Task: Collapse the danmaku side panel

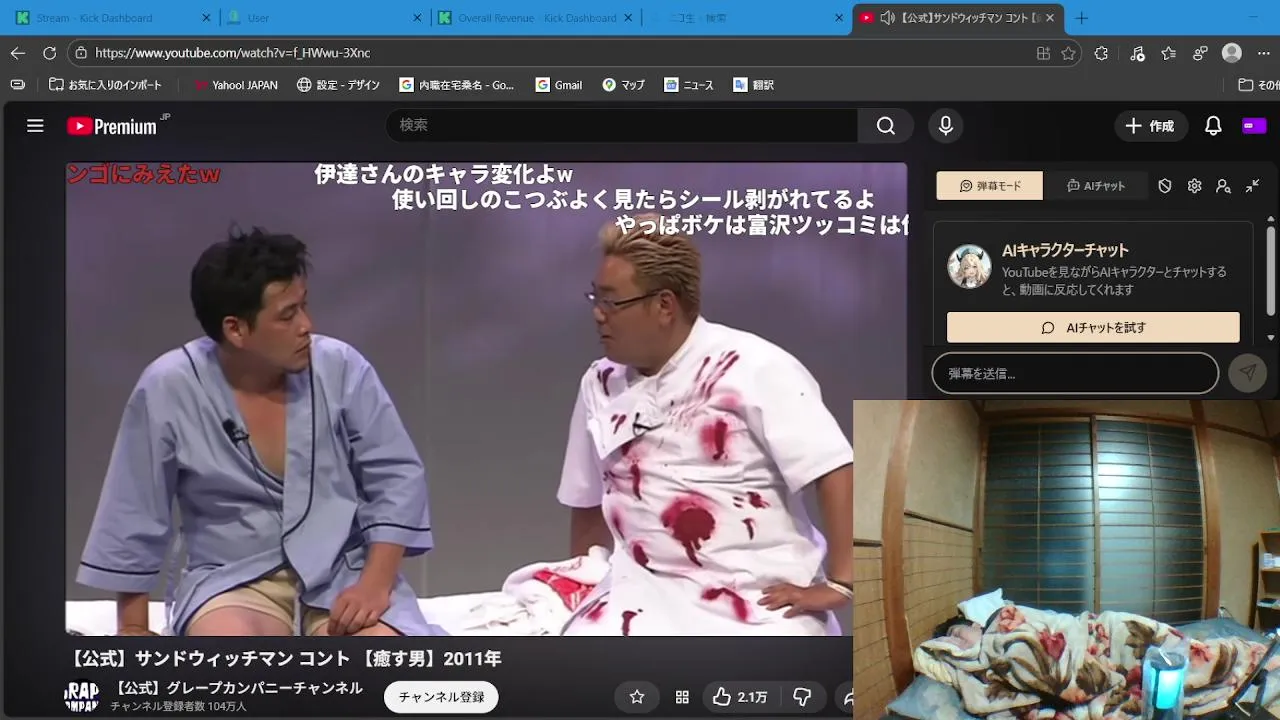Action: tap(1252, 186)
